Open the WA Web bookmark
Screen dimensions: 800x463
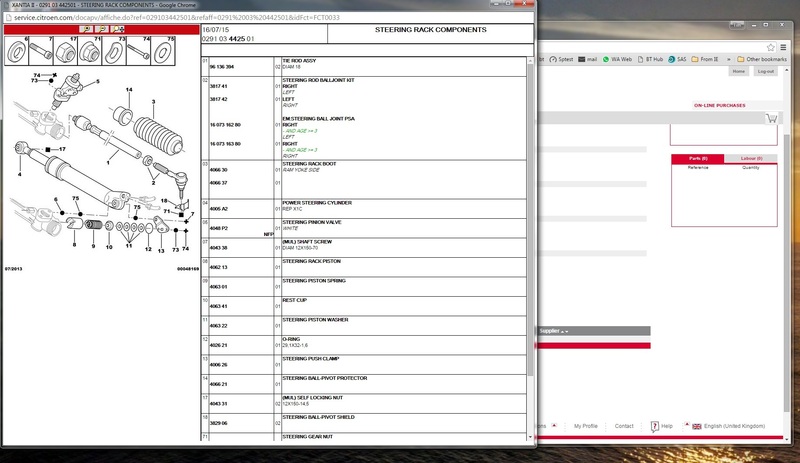click(617, 59)
